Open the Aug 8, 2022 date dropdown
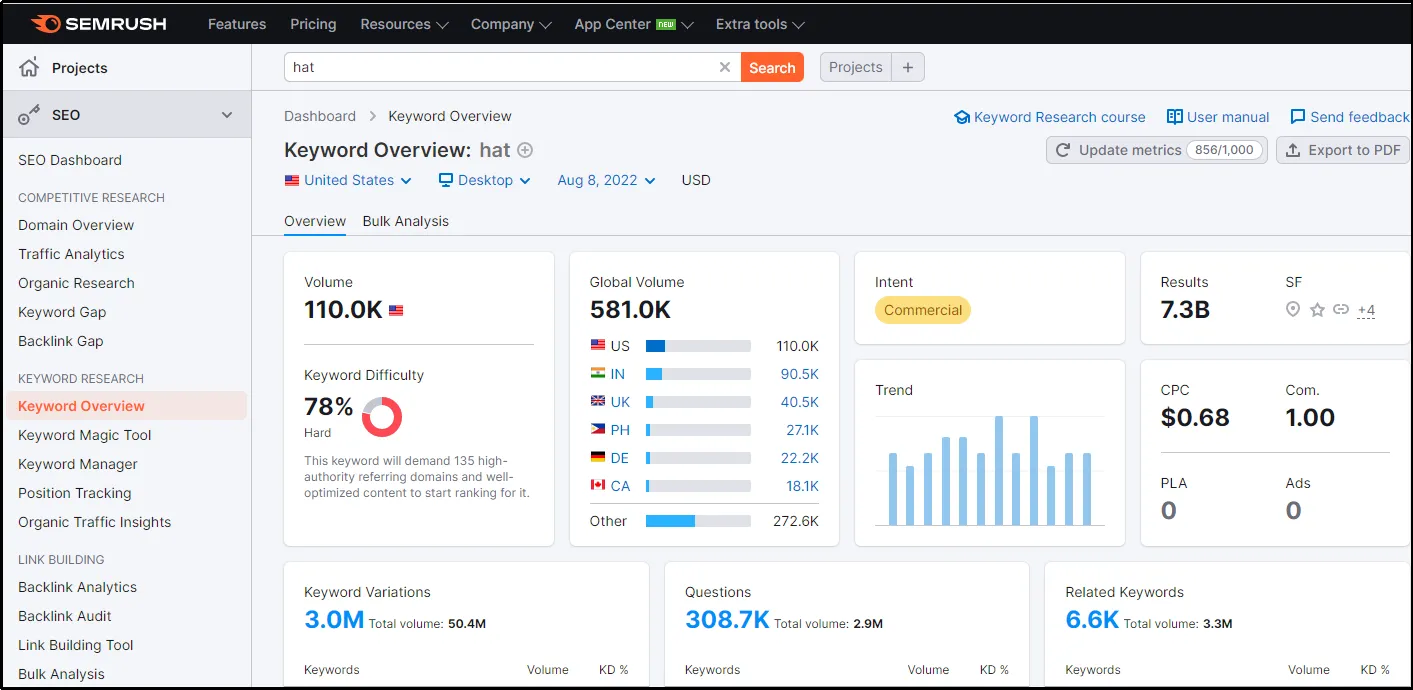Viewport: 1413px width, 690px height. point(596,180)
